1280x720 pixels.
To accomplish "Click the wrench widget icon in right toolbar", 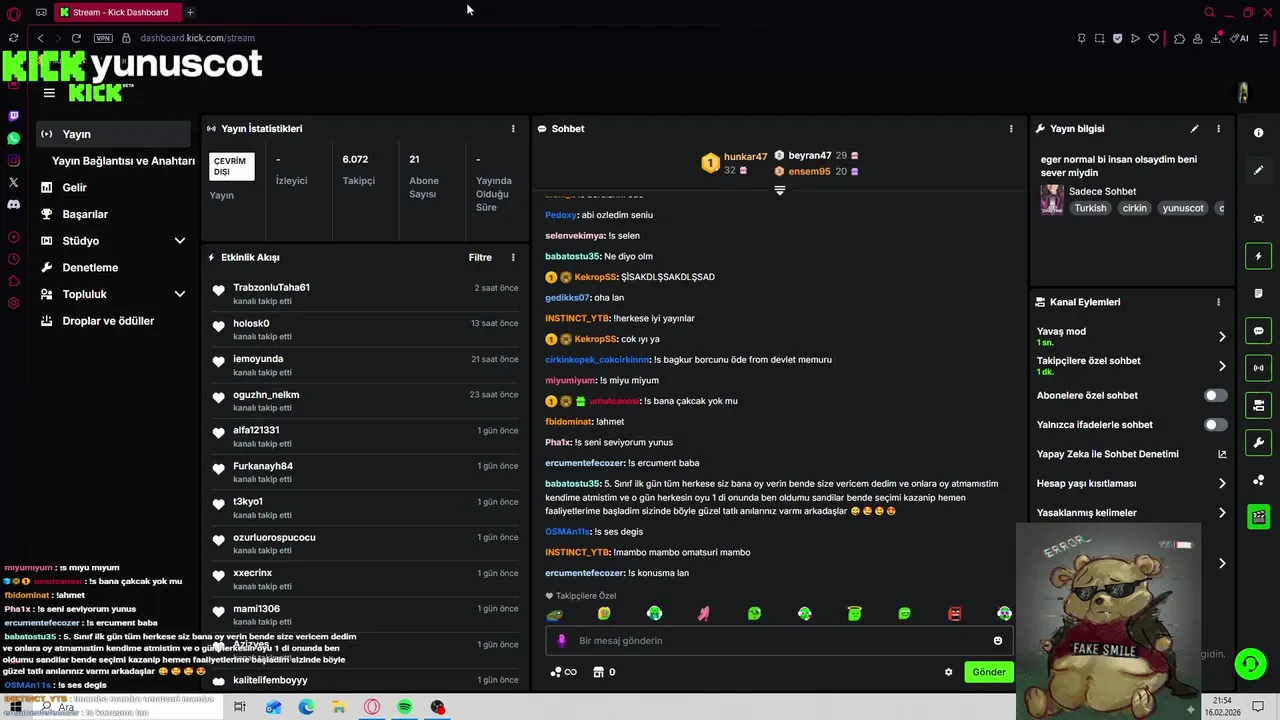I will [1258, 443].
